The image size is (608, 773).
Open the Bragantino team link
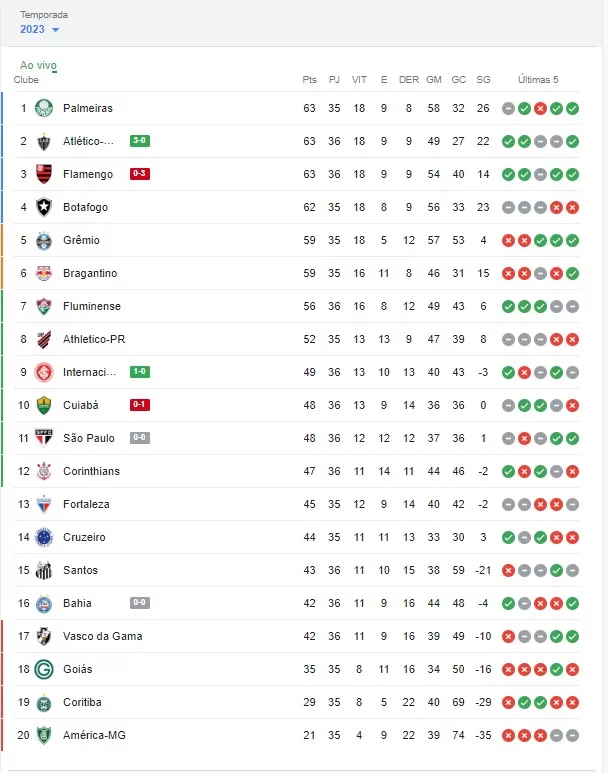tap(90, 273)
